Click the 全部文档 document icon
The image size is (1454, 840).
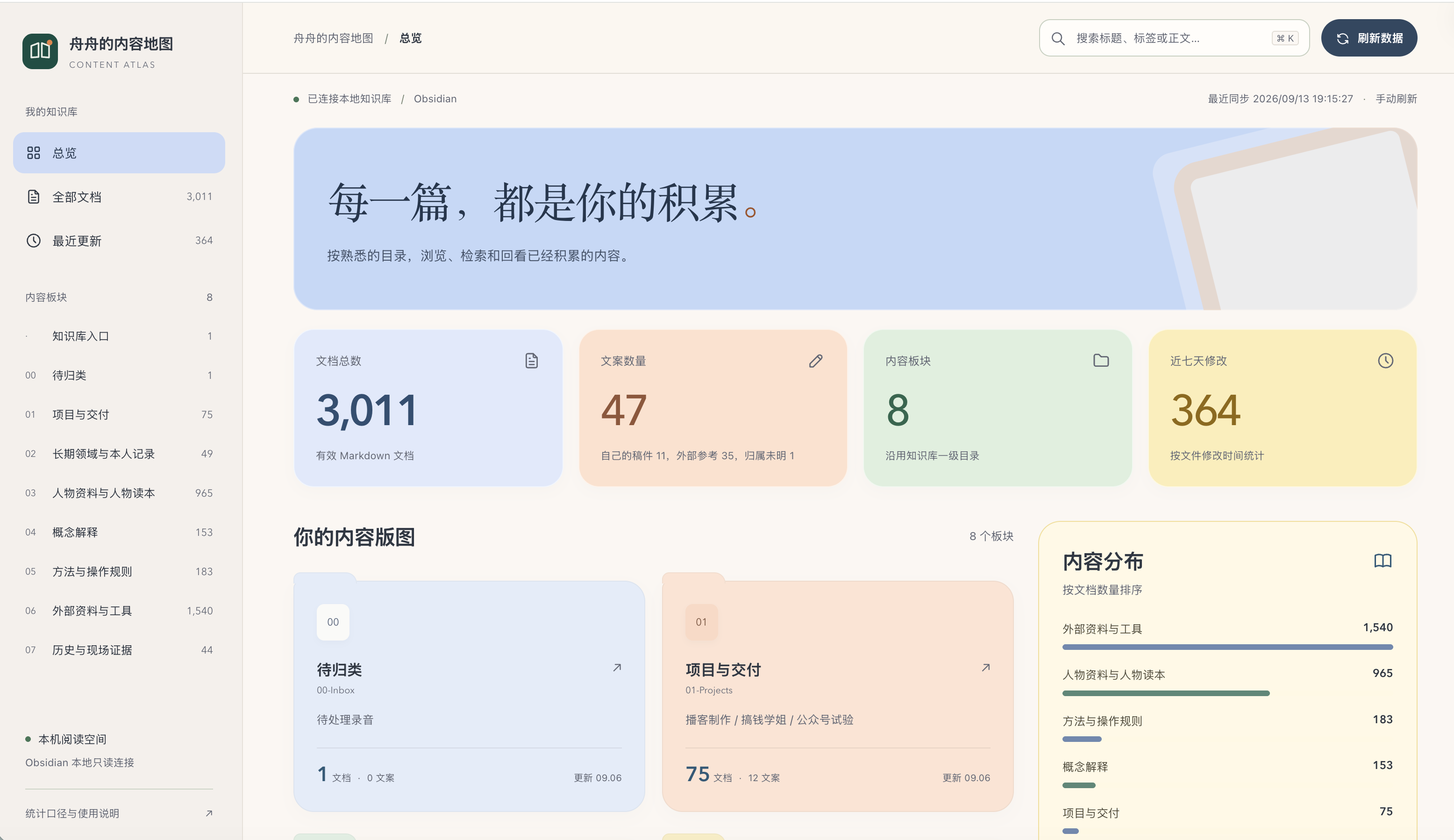[x=34, y=197]
